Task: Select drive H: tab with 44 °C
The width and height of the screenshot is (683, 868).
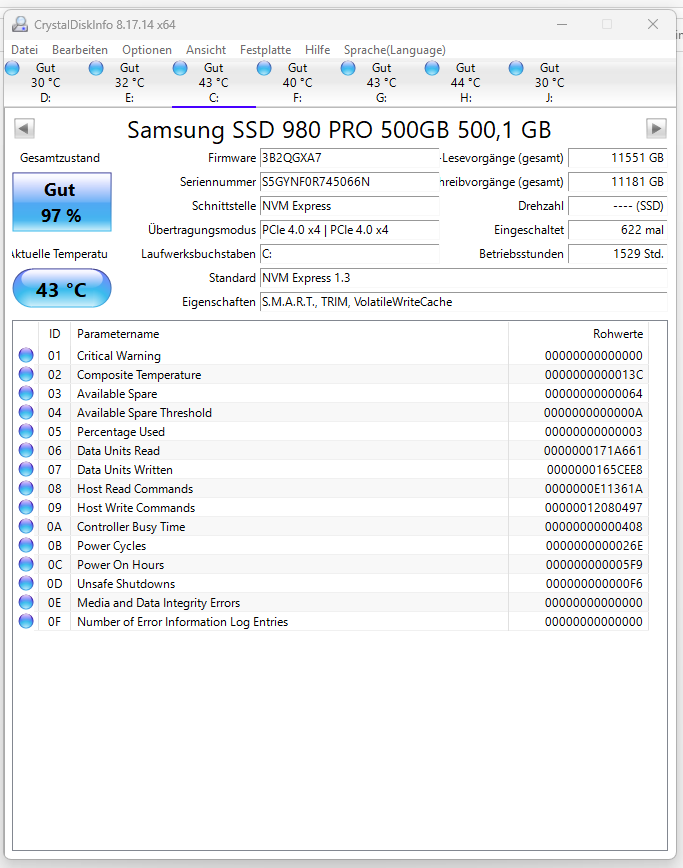Action: 466,82
